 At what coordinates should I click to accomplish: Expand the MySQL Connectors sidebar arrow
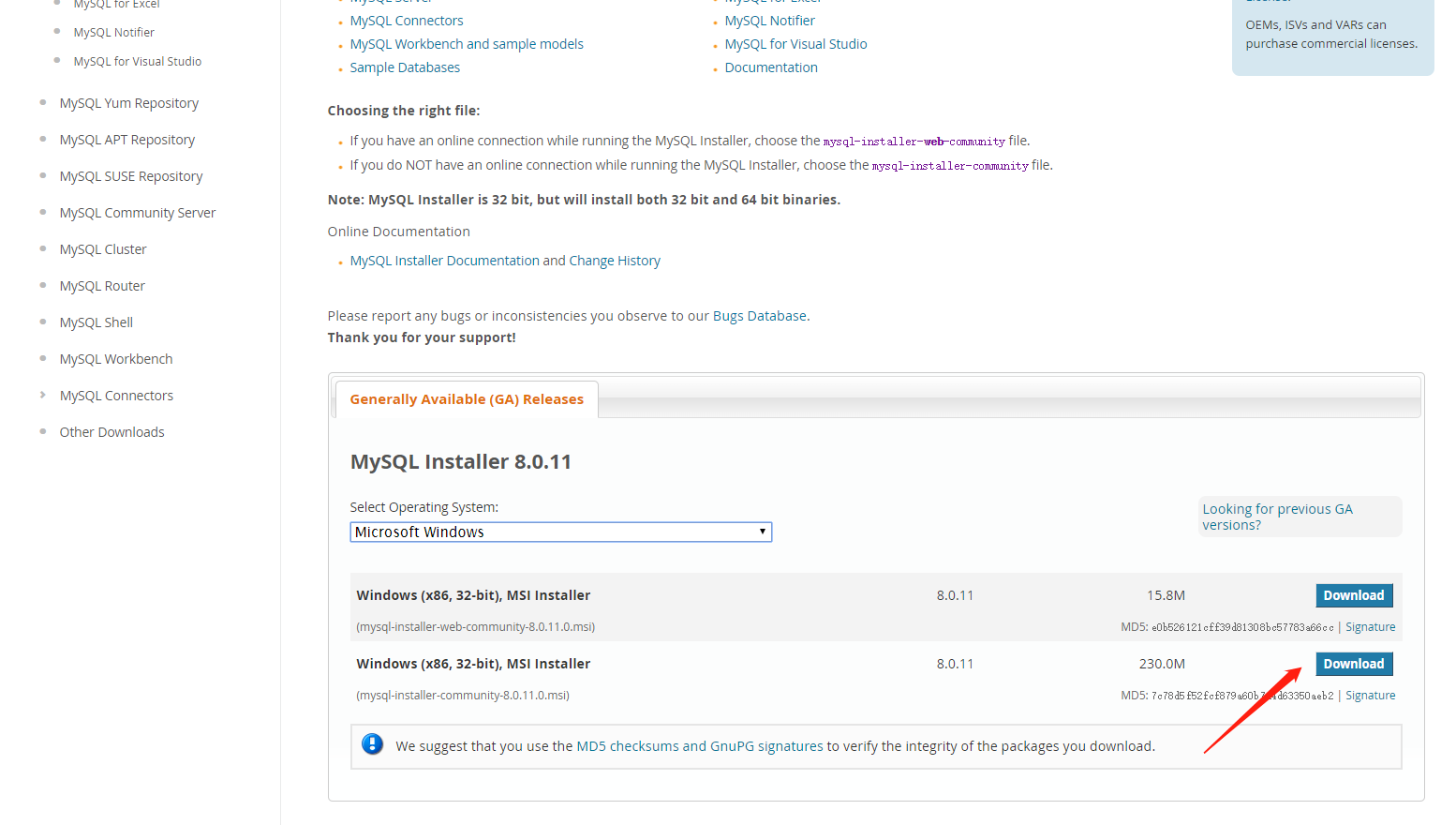42,395
